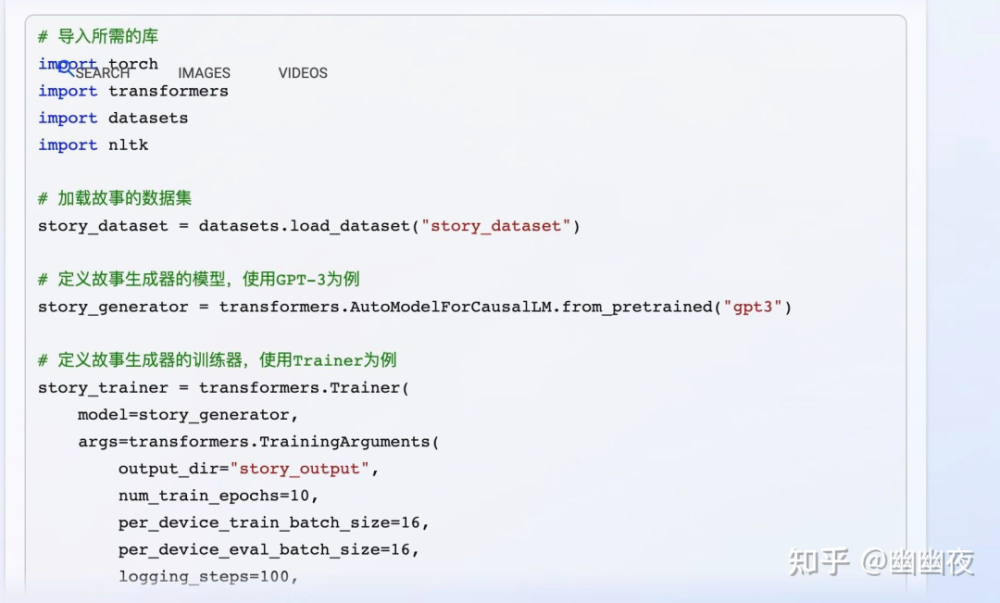Screen dimensions: 1000x603
Task: Click the 加载故事的数据集 comment line
Action: click(115, 198)
